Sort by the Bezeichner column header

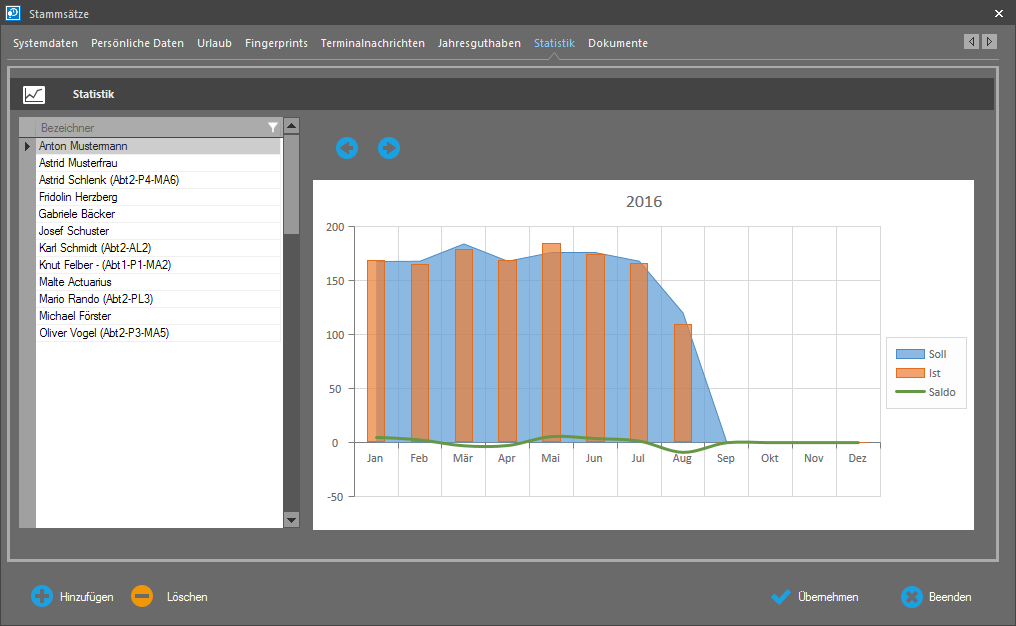140,128
